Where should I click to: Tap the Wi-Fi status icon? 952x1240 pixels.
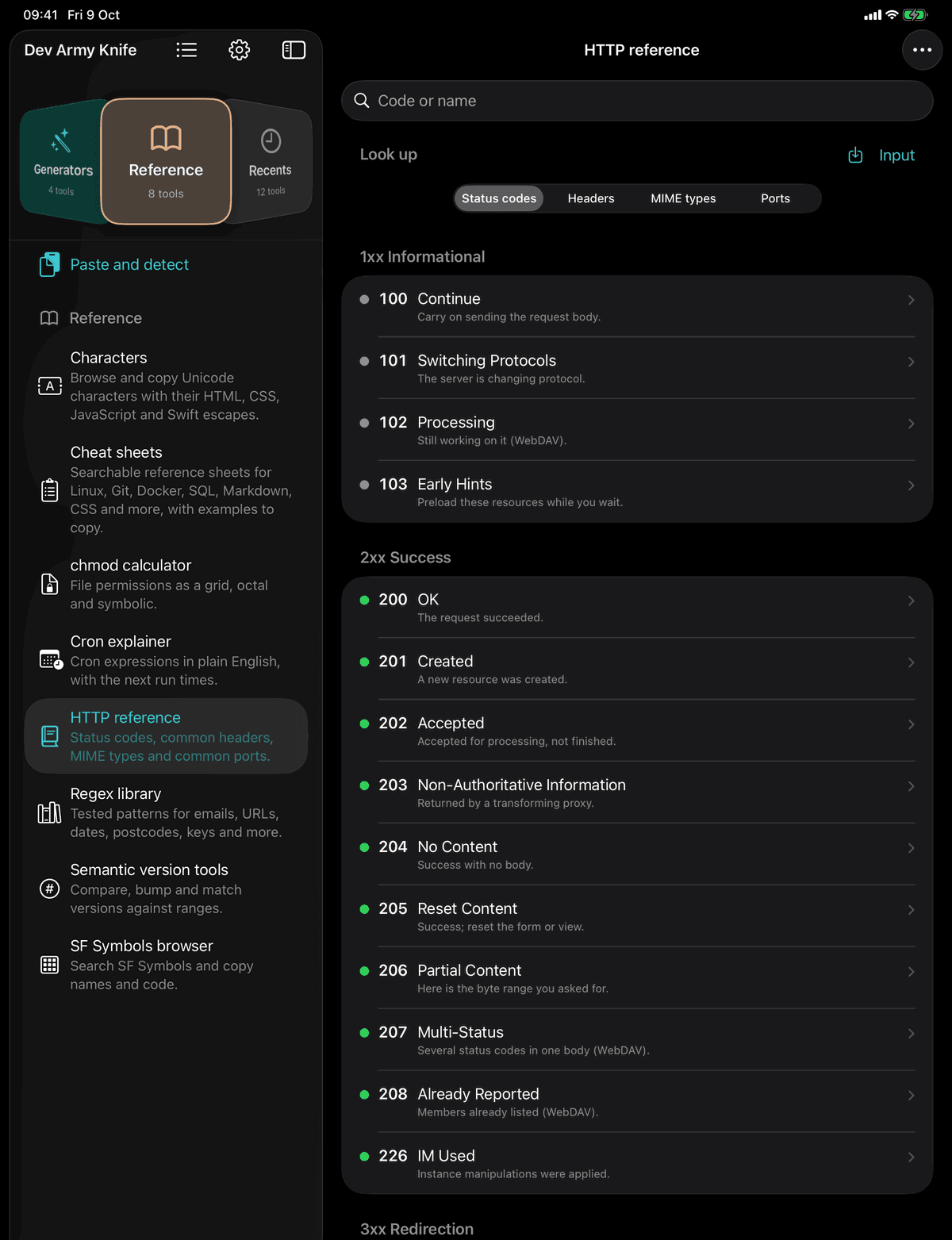[892, 15]
